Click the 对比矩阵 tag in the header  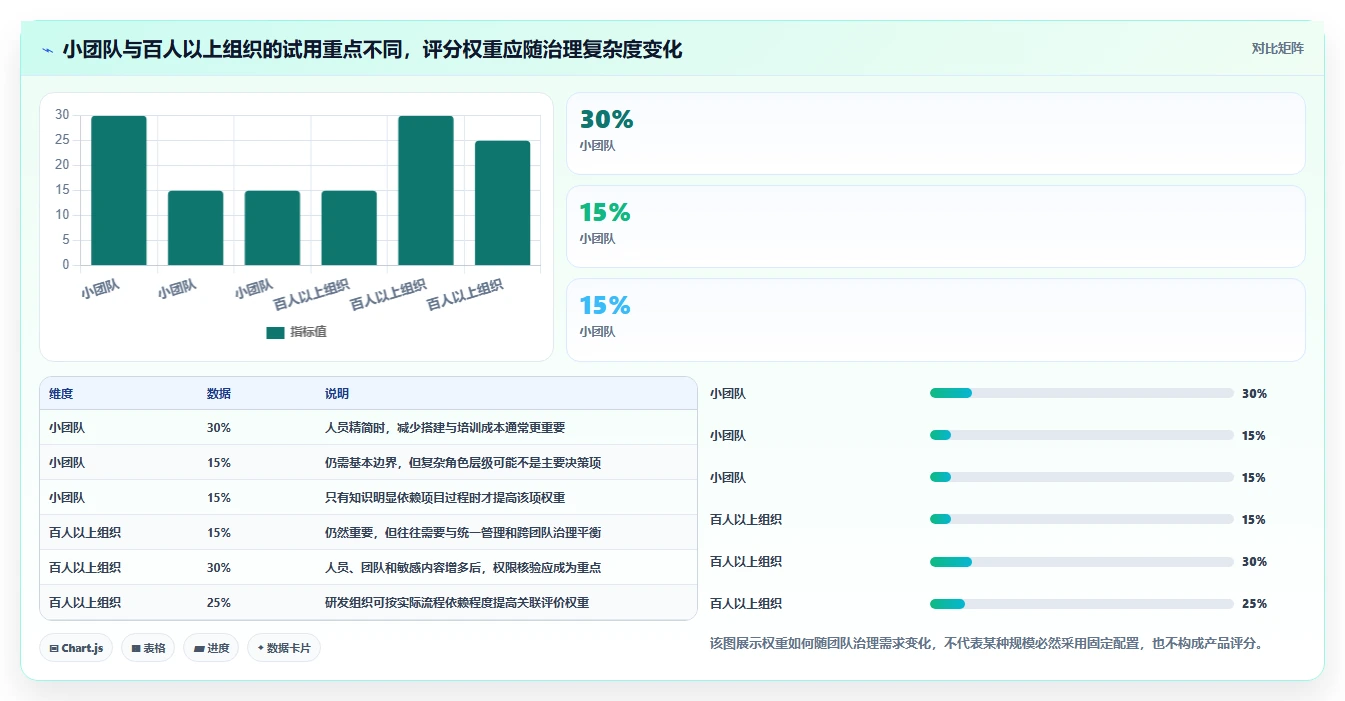coord(1277,48)
